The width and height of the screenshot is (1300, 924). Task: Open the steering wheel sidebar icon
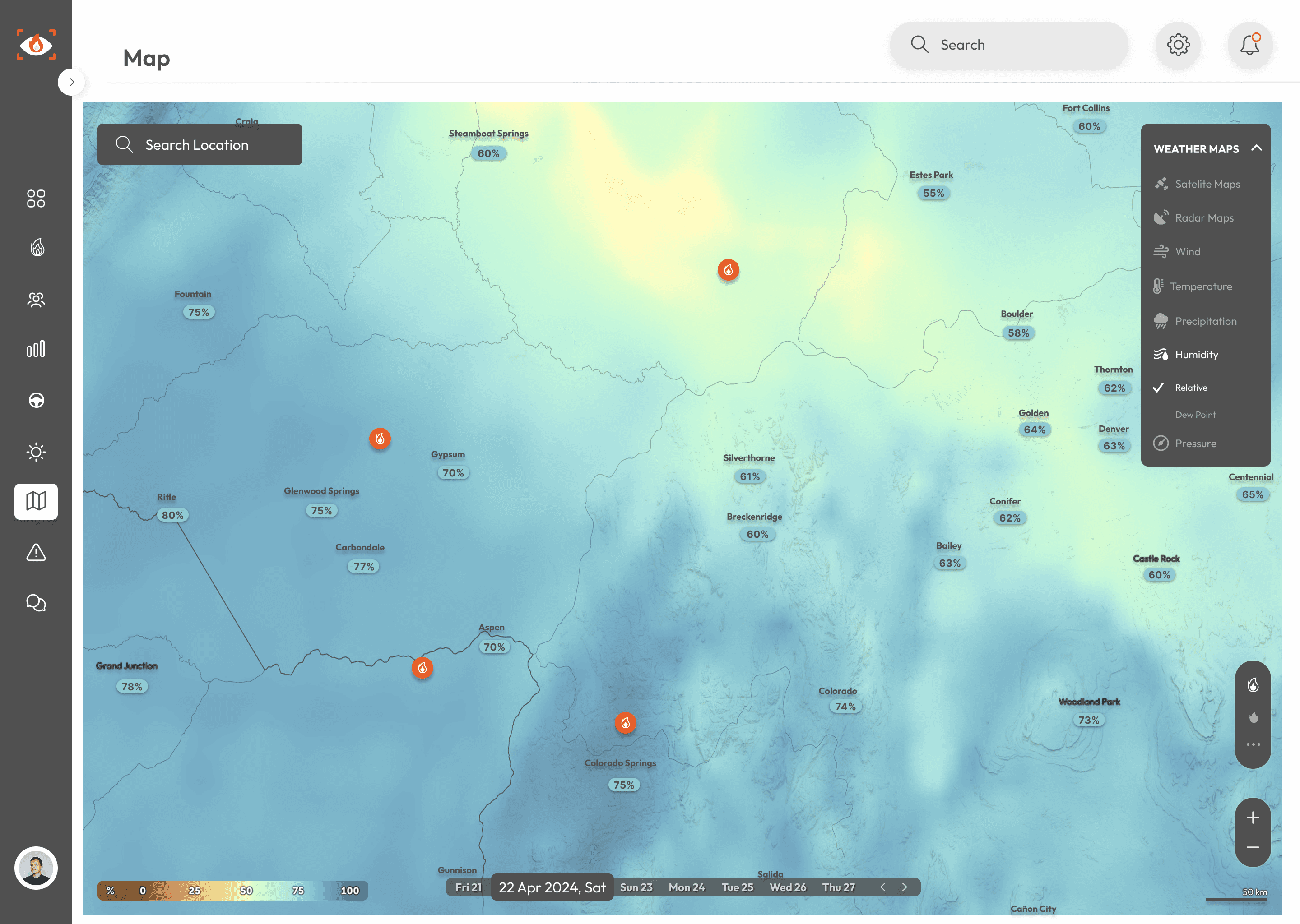pyautogui.click(x=36, y=401)
